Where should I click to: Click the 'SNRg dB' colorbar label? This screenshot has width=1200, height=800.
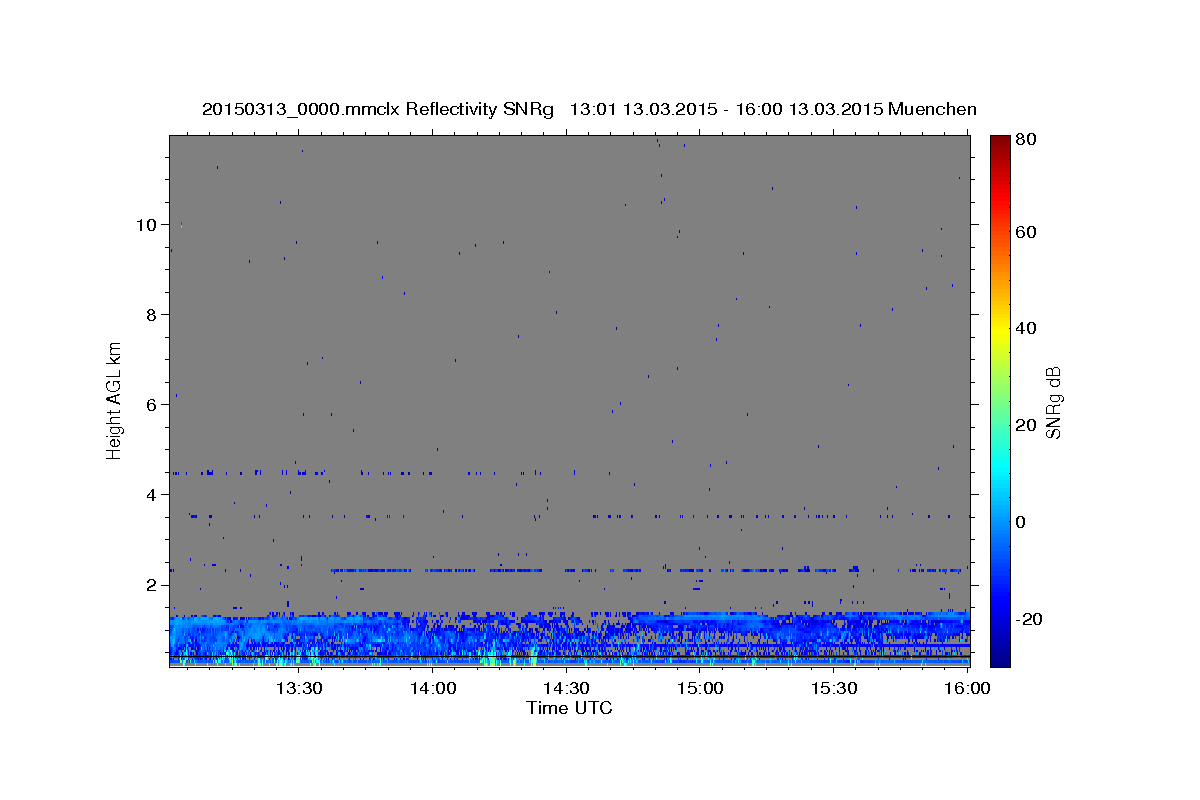click(x=1053, y=402)
